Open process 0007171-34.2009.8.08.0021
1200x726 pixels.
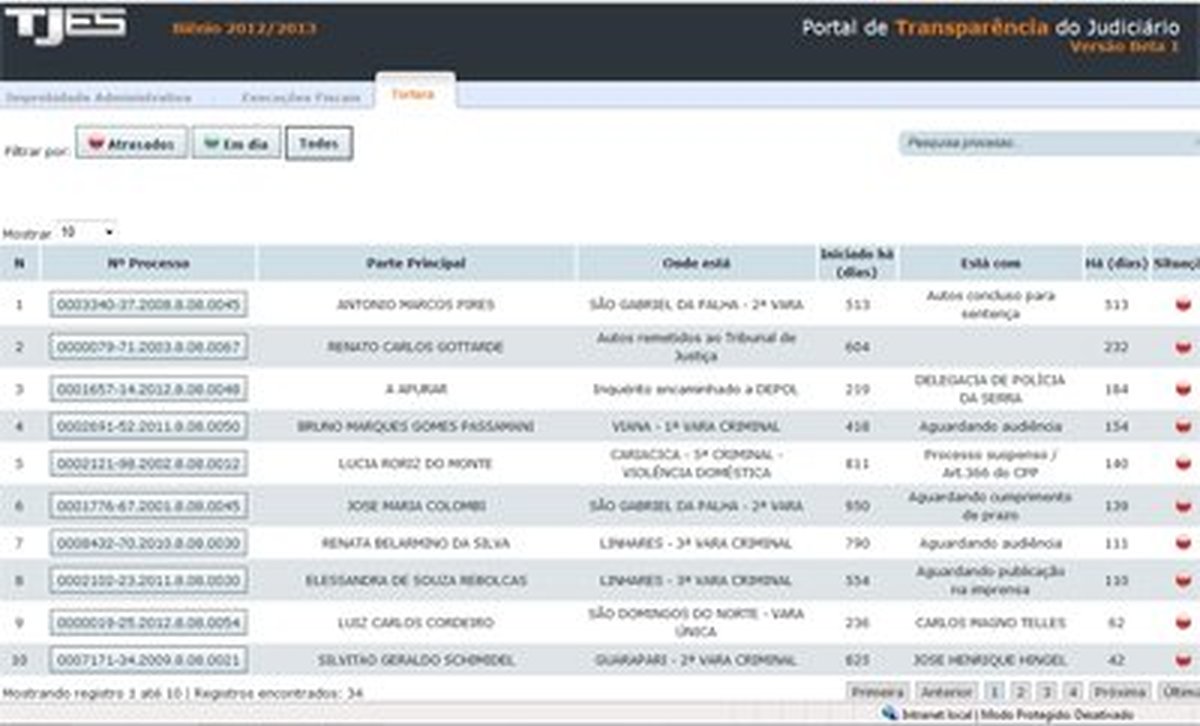pyautogui.click(x=148, y=661)
